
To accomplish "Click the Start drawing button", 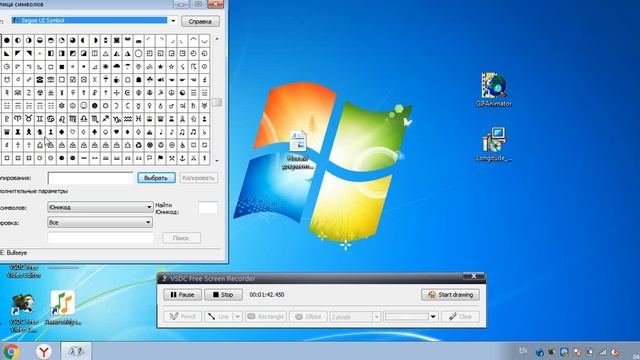I will (450, 295).
